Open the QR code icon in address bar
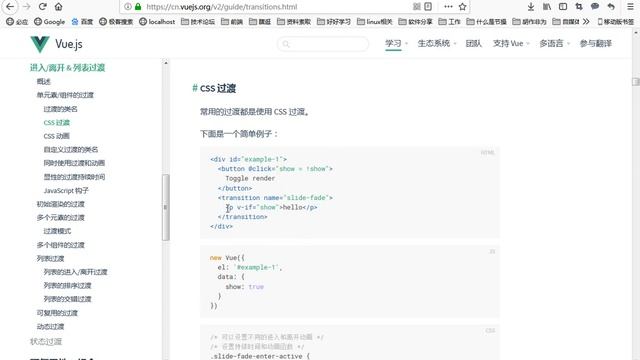The image size is (640, 360). click(x=416, y=7)
